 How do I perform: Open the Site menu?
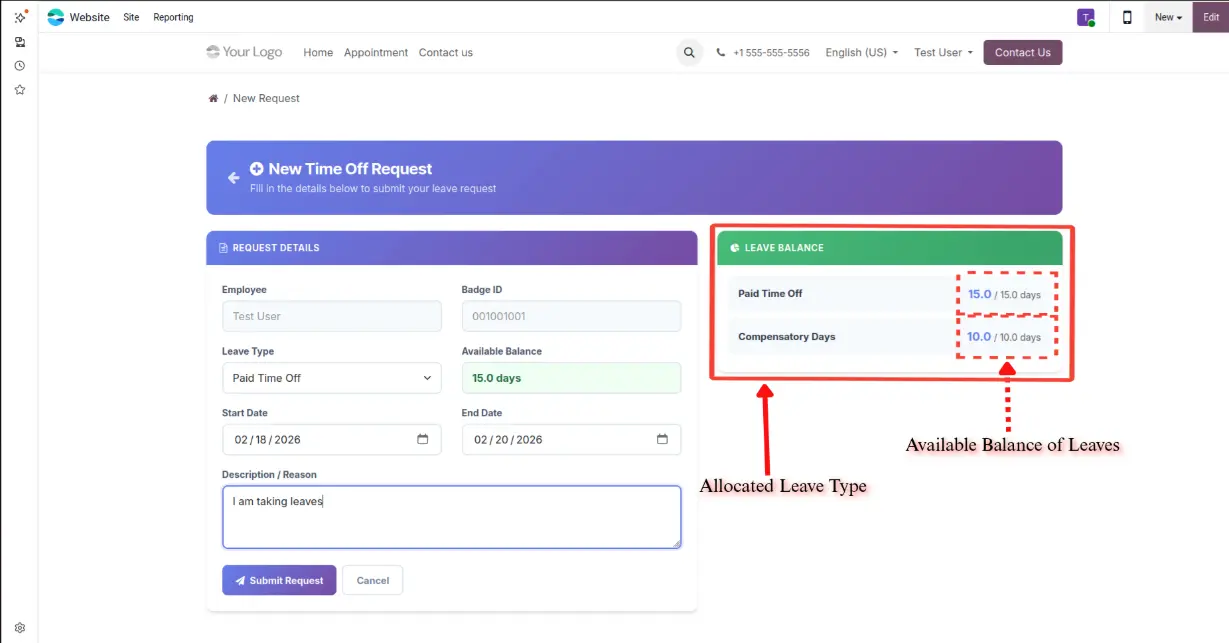(131, 17)
